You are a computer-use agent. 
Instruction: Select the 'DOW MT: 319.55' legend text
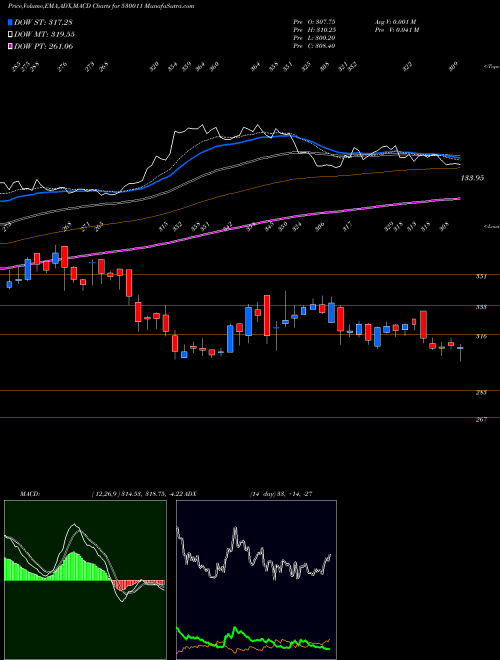[45, 35]
